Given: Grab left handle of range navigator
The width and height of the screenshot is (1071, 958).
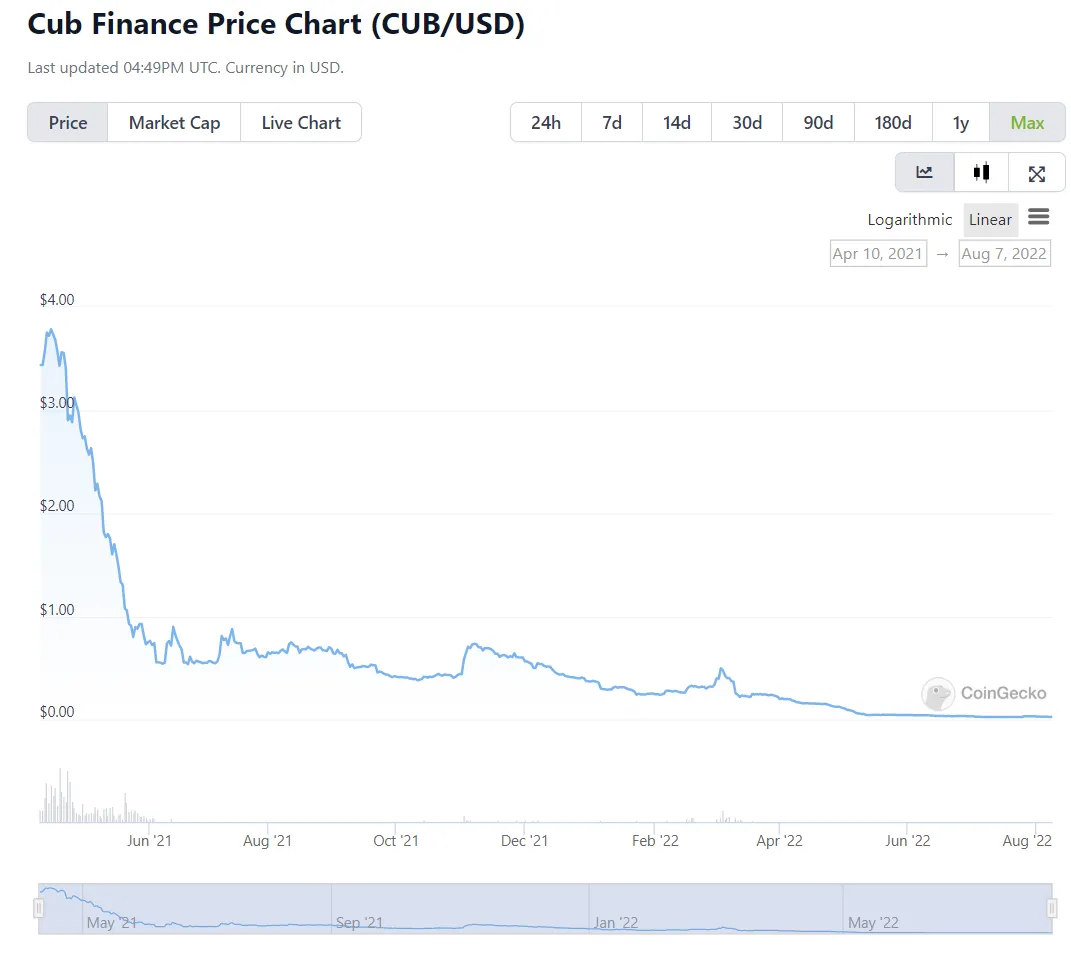Looking at the screenshot, I should coord(38,907).
